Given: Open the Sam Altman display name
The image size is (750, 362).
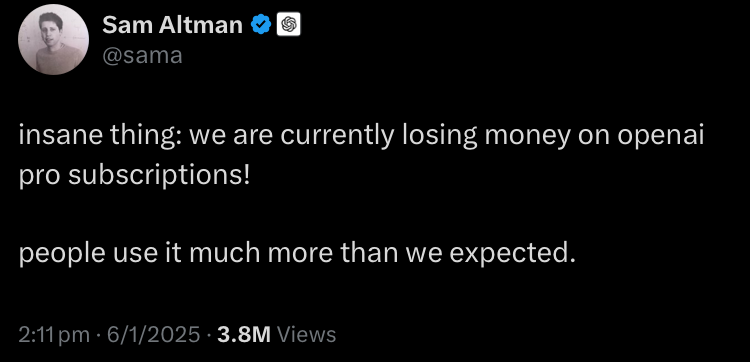Looking at the screenshot, I should coord(173,25).
